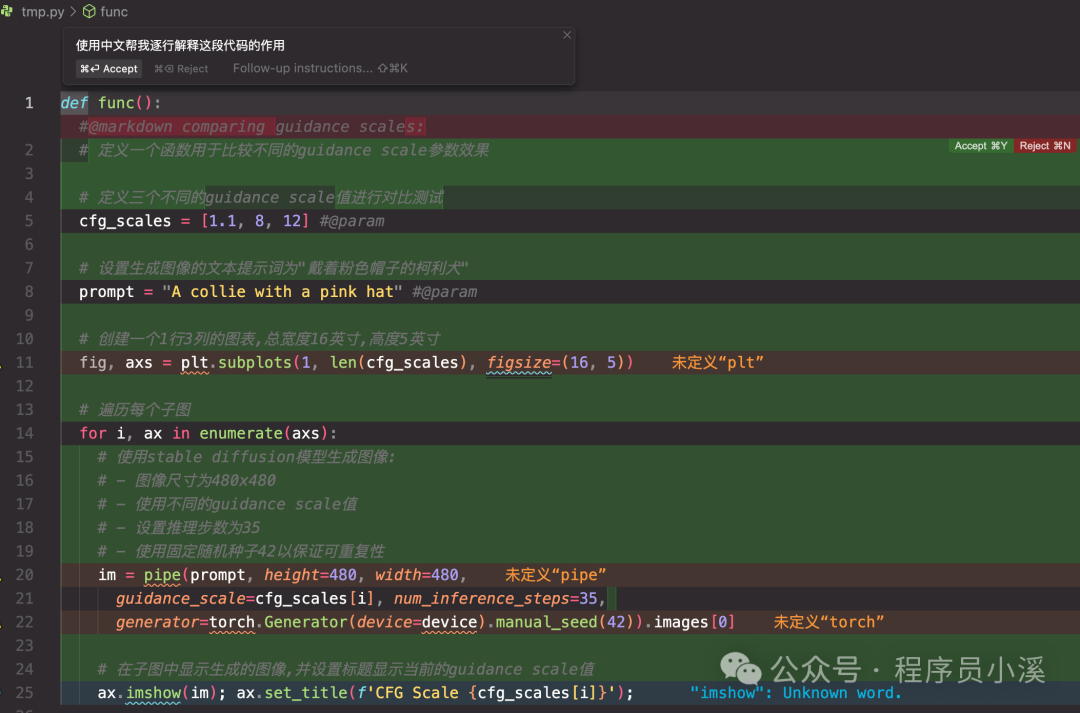Screen dimensions: 1080x713
Task: Click the "imshow": Unknown word. message
Action: 796,693
